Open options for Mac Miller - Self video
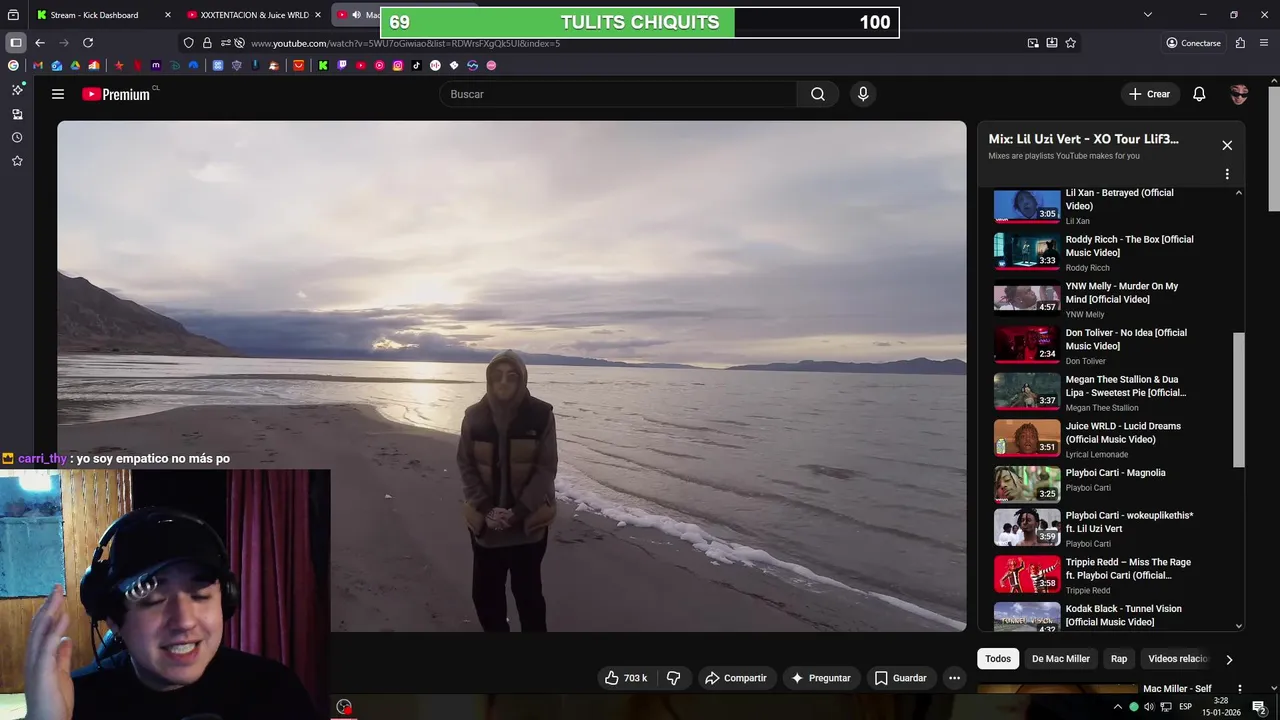Viewport: 1280px width, 720px height. pos(1239,689)
